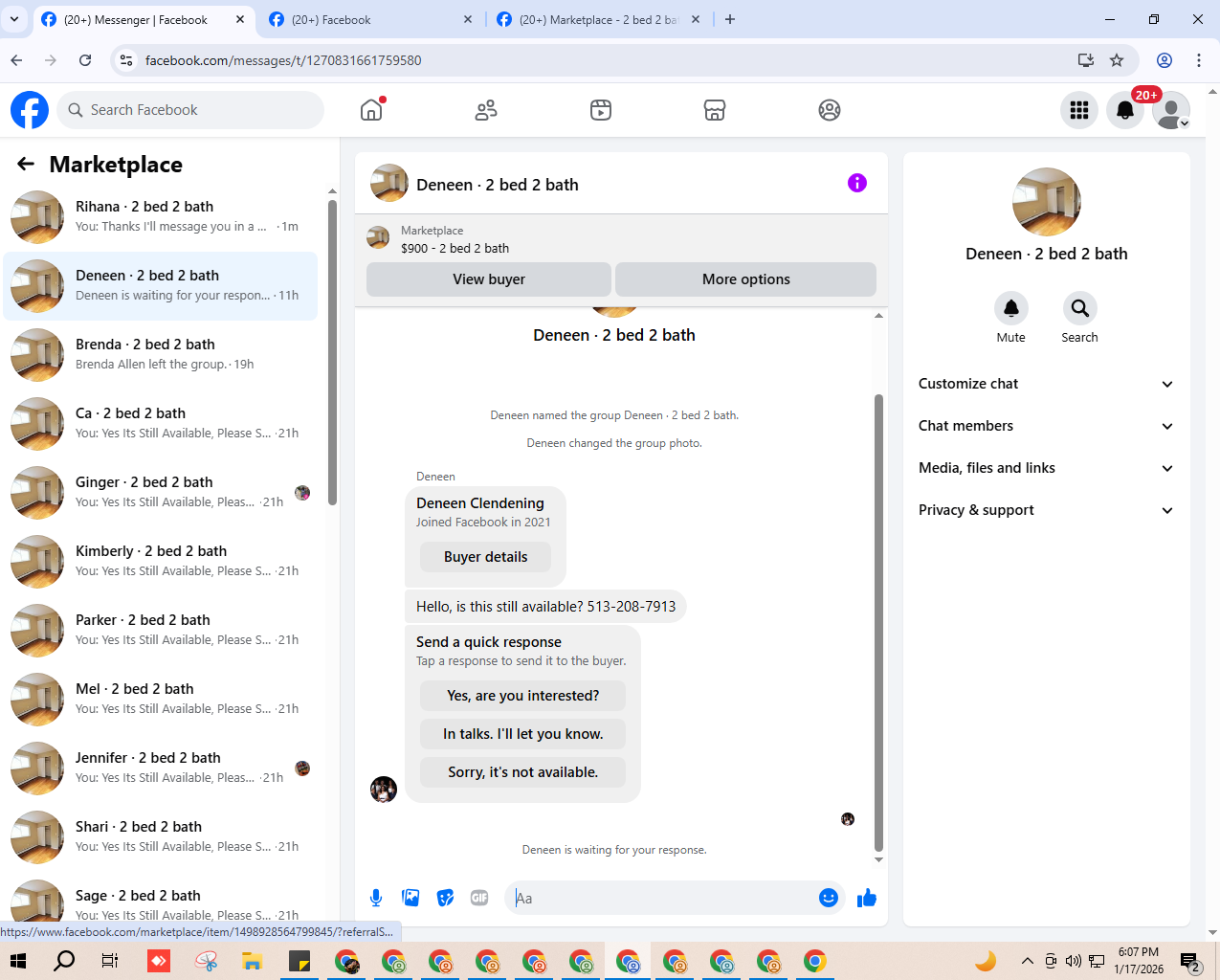Viewport: 1220px width, 980px height.
Task: Expand Privacy & support section
Action: tap(1047, 510)
